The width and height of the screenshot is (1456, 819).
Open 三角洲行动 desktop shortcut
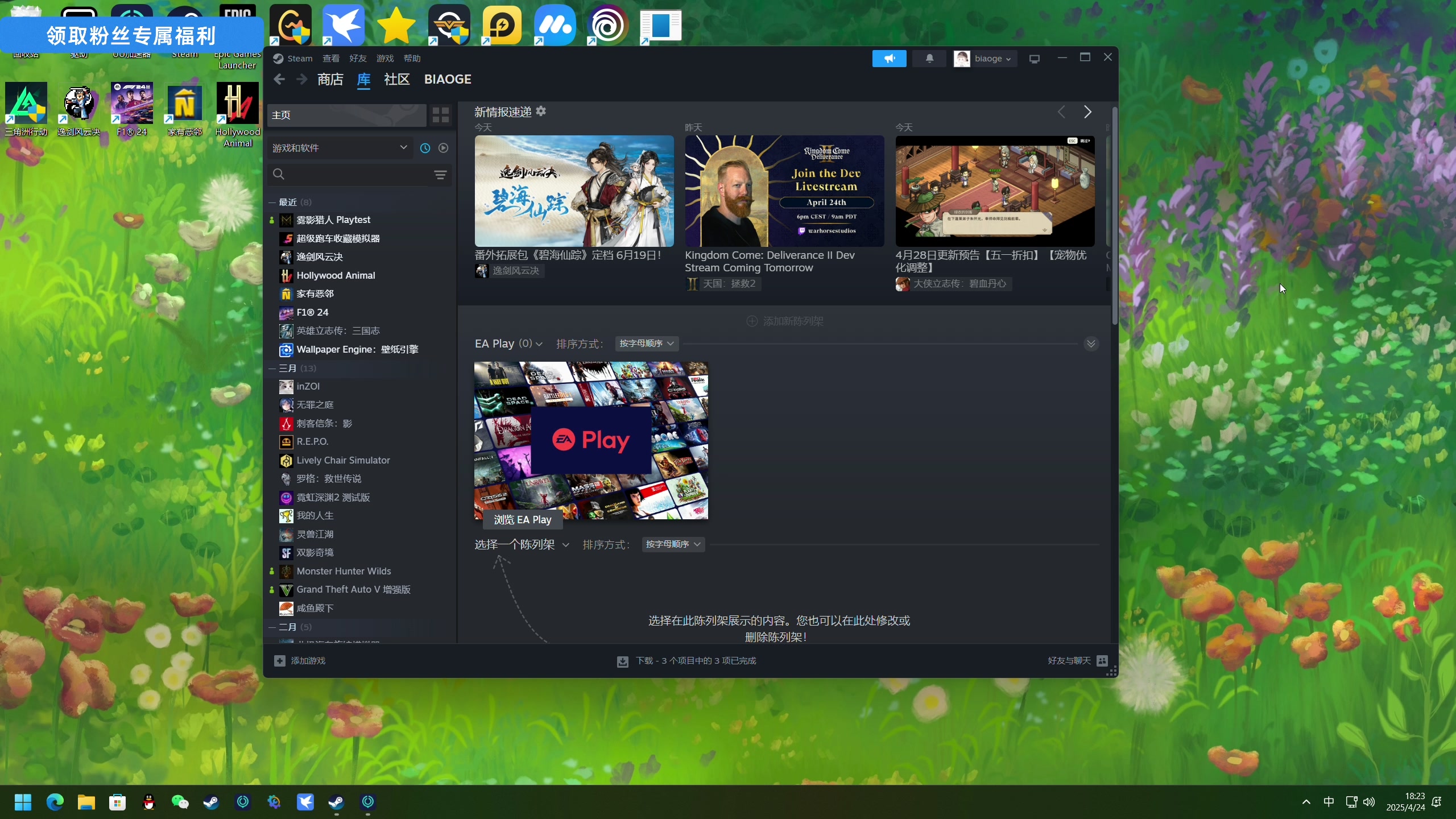pyautogui.click(x=26, y=110)
